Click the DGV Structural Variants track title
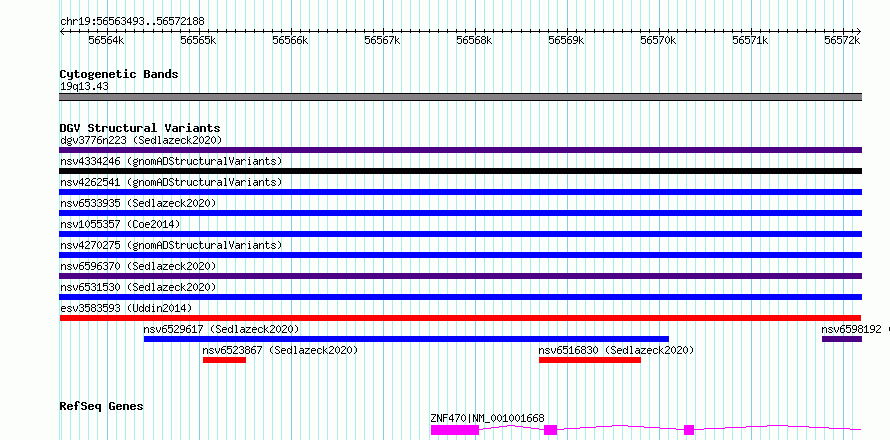This screenshot has height=440, width=890. point(140,128)
